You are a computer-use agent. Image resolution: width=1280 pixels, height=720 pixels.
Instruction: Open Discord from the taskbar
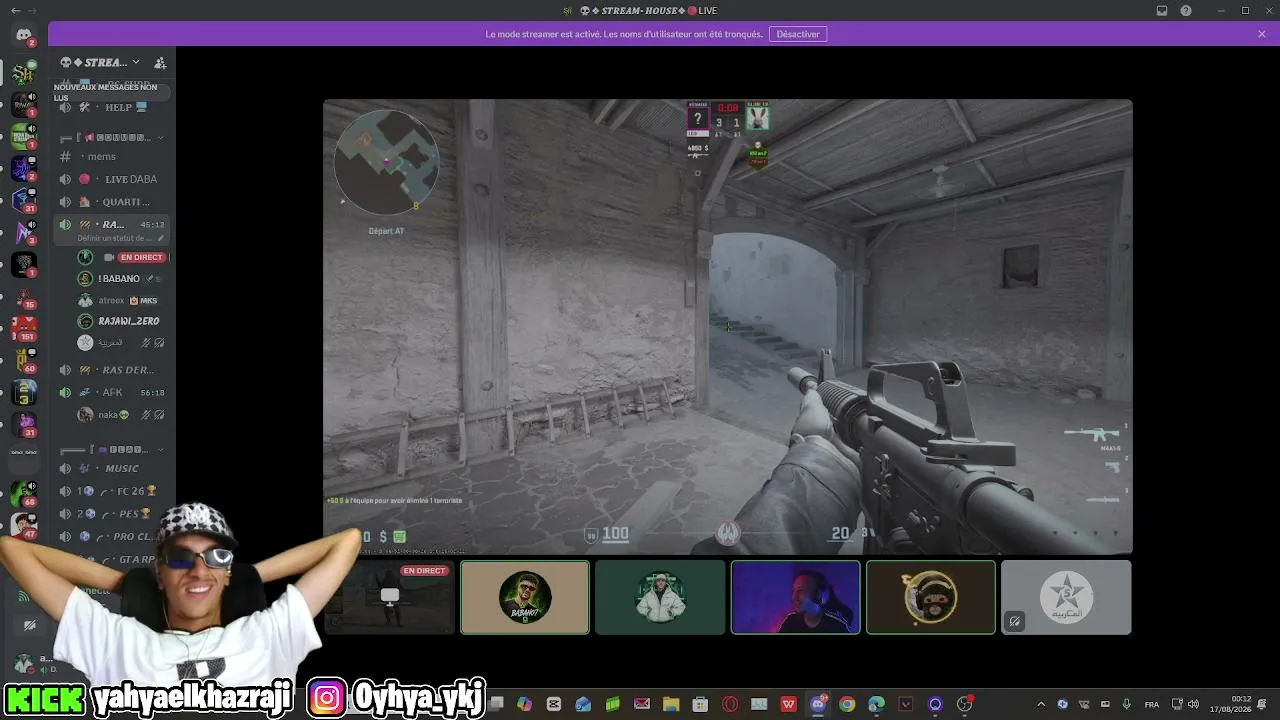click(x=818, y=704)
